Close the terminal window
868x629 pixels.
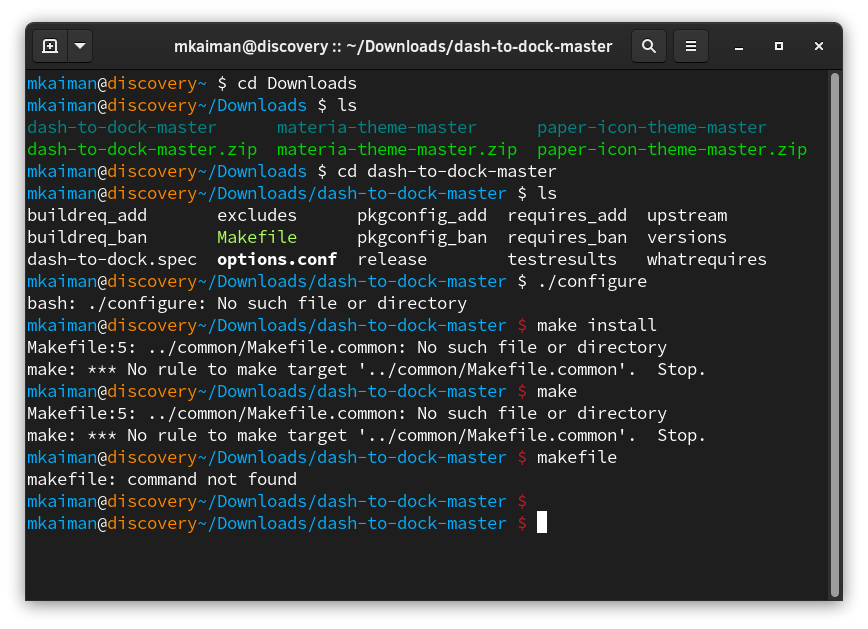click(x=819, y=46)
